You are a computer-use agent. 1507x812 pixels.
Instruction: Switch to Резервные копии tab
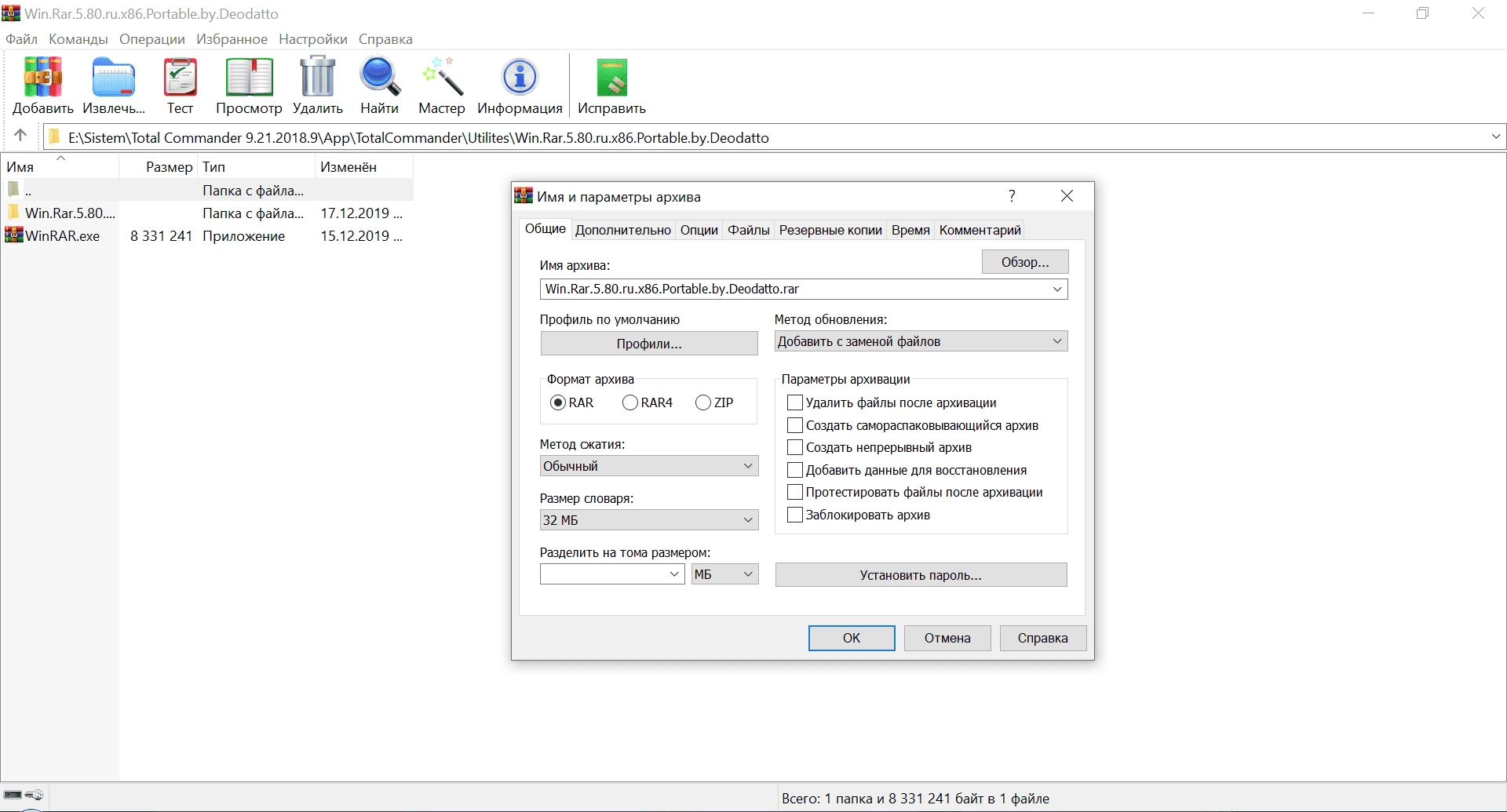click(x=830, y=230)
